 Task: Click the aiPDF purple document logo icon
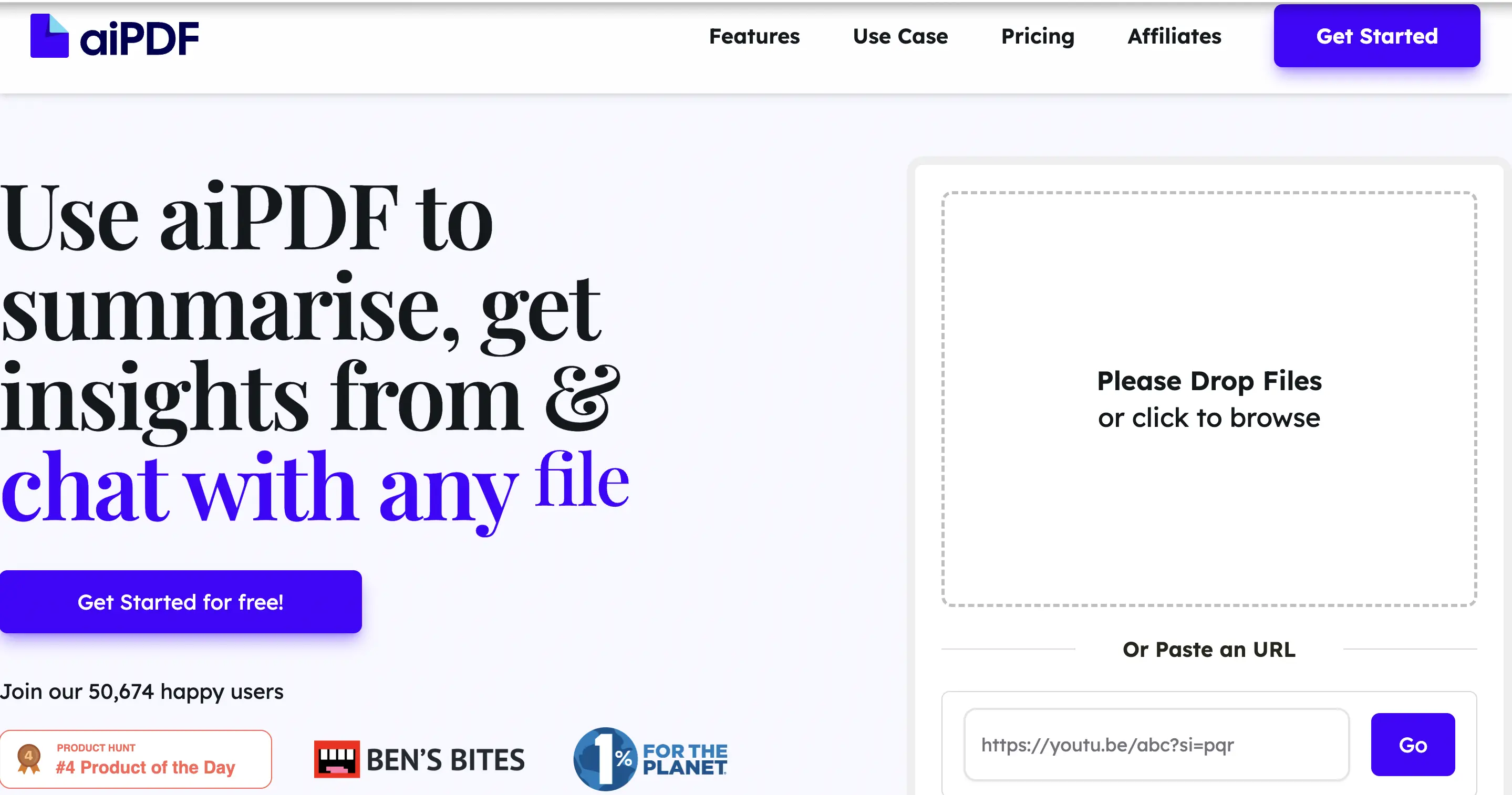pyautogui.click(x=49, y=36)
